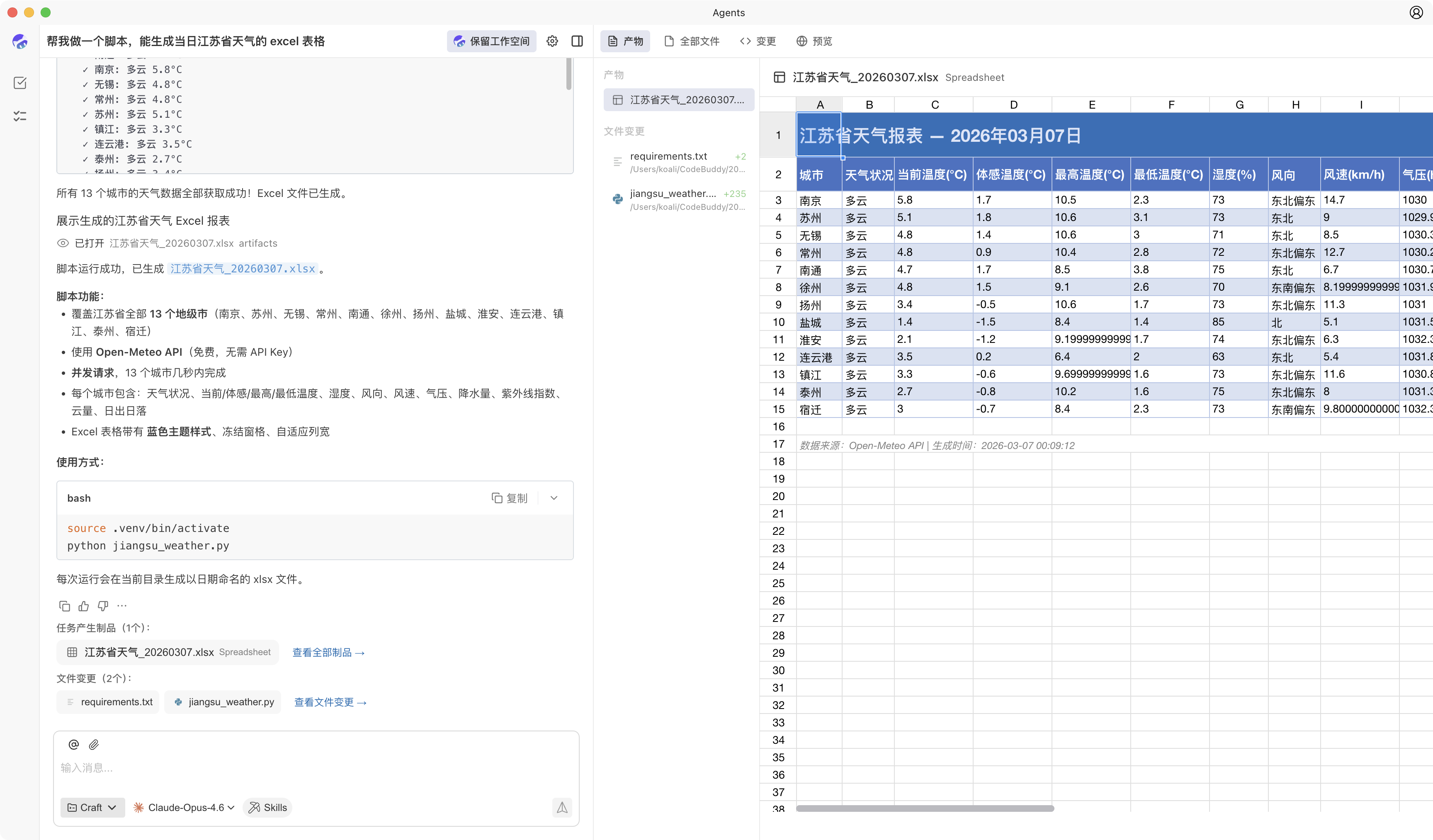Copy the response with copy icon
The height and width of the screenshot is (840, 1433).
coord(64,606)
